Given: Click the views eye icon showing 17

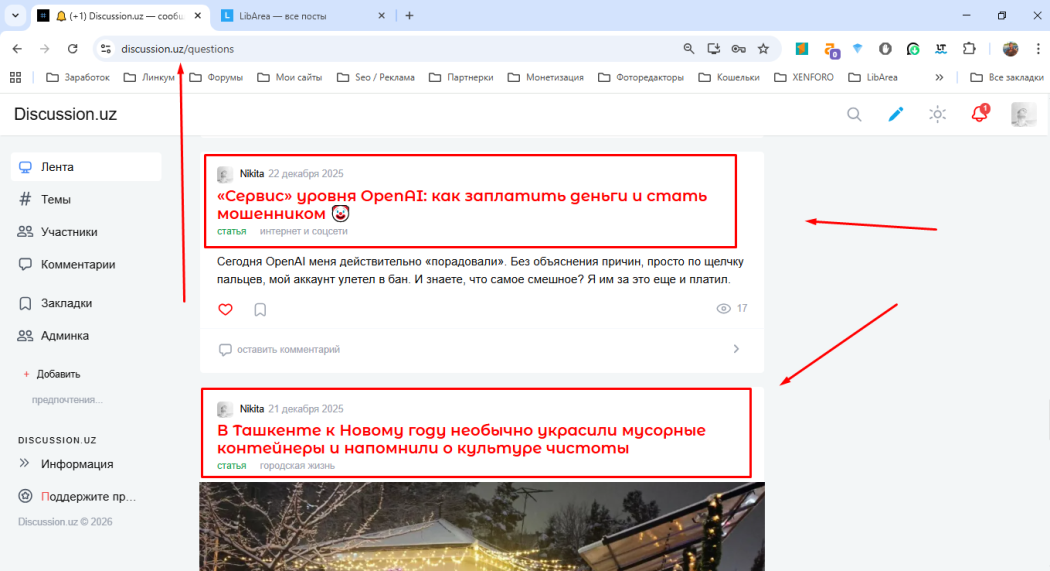Looking at the screenshot, I should coord(723,309).
